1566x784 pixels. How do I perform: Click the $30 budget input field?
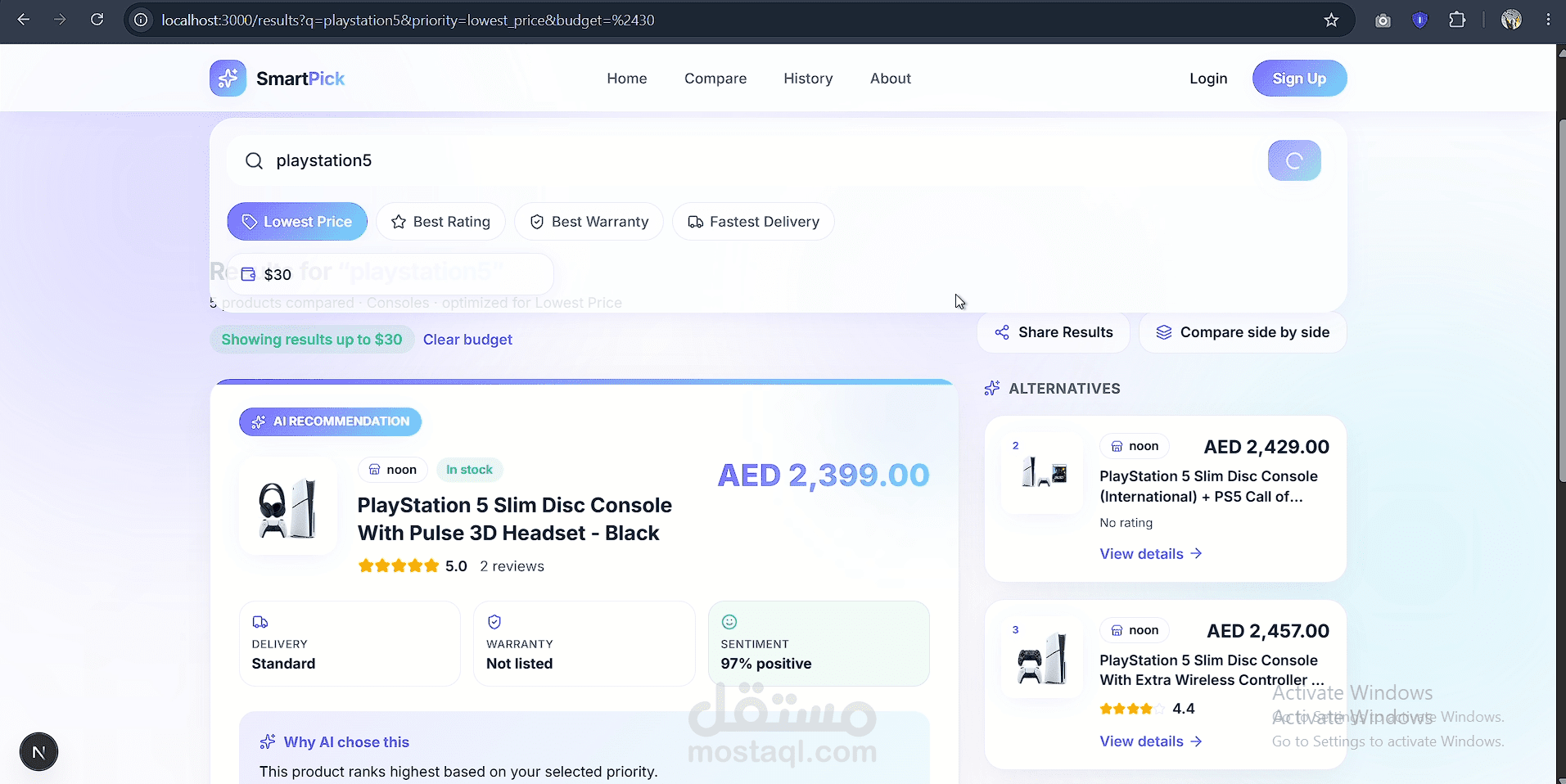pos(390,274)
